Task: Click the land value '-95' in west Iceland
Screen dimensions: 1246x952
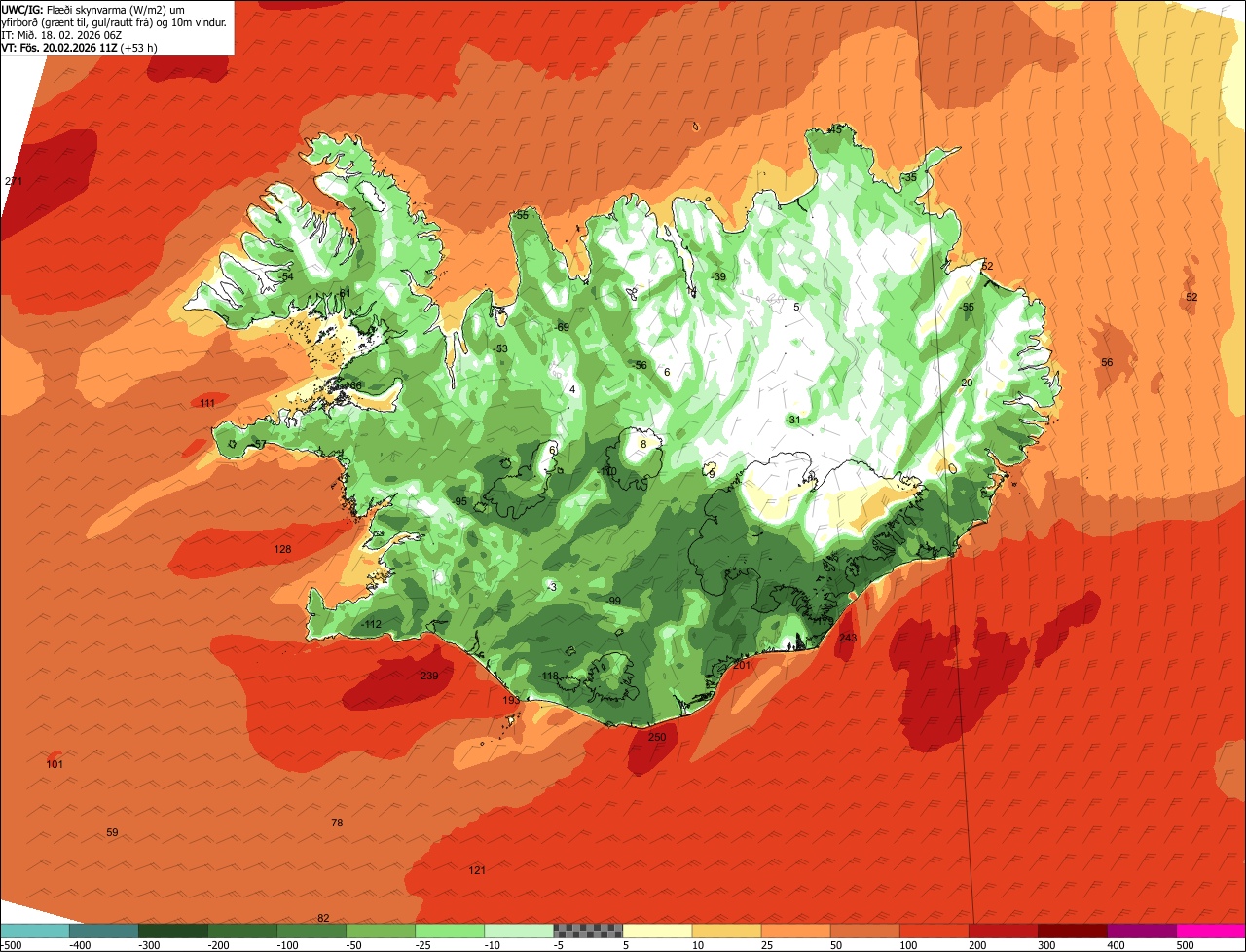Action: [x=459, y=501]
